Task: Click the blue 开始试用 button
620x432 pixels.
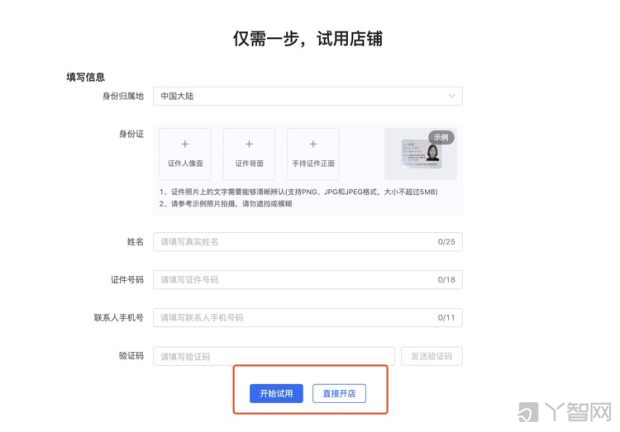Action: click(x=276, y=394)
